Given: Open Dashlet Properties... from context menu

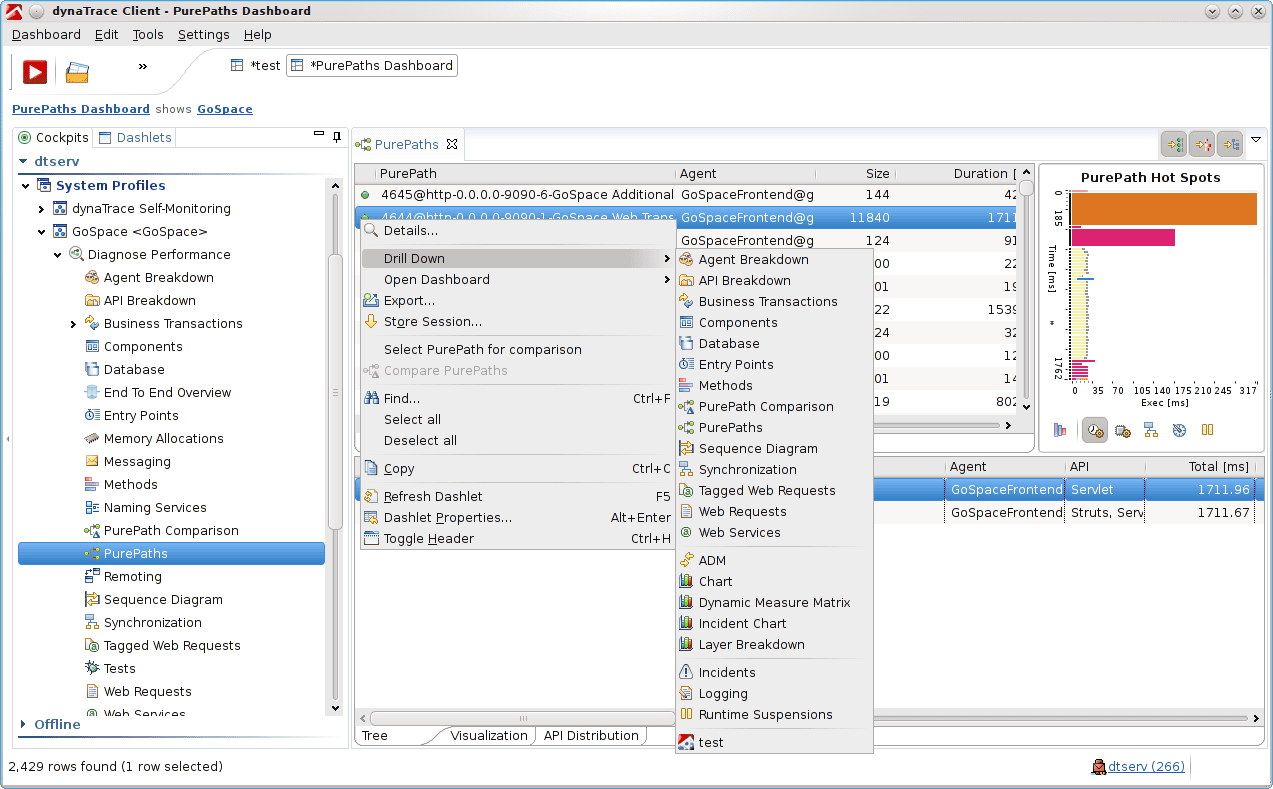Looking at the screenshot, I should [518, 517].
